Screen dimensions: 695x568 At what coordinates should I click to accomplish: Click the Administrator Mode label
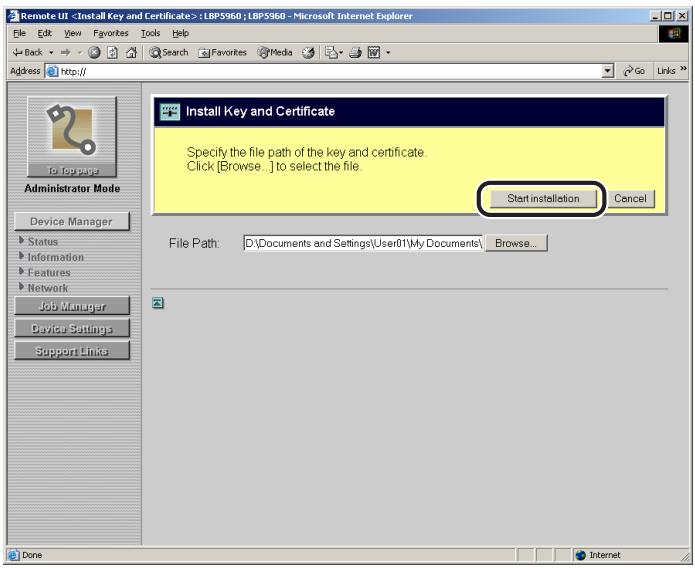[x=72, y=188]
